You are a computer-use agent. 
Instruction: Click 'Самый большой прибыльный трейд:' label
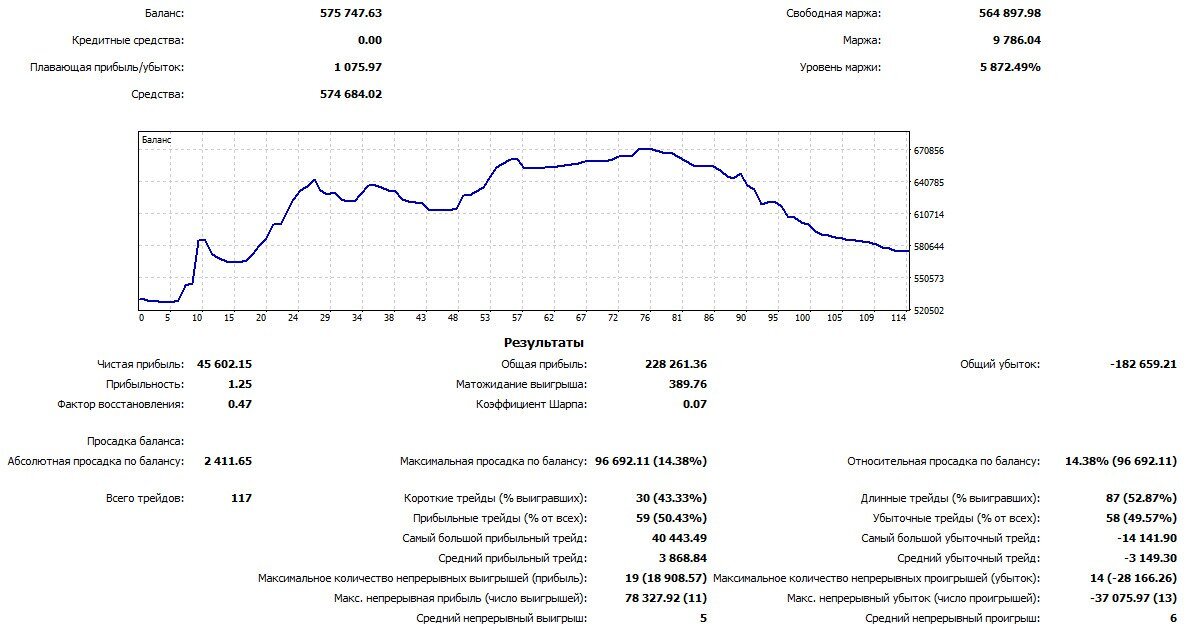[494, 538]
